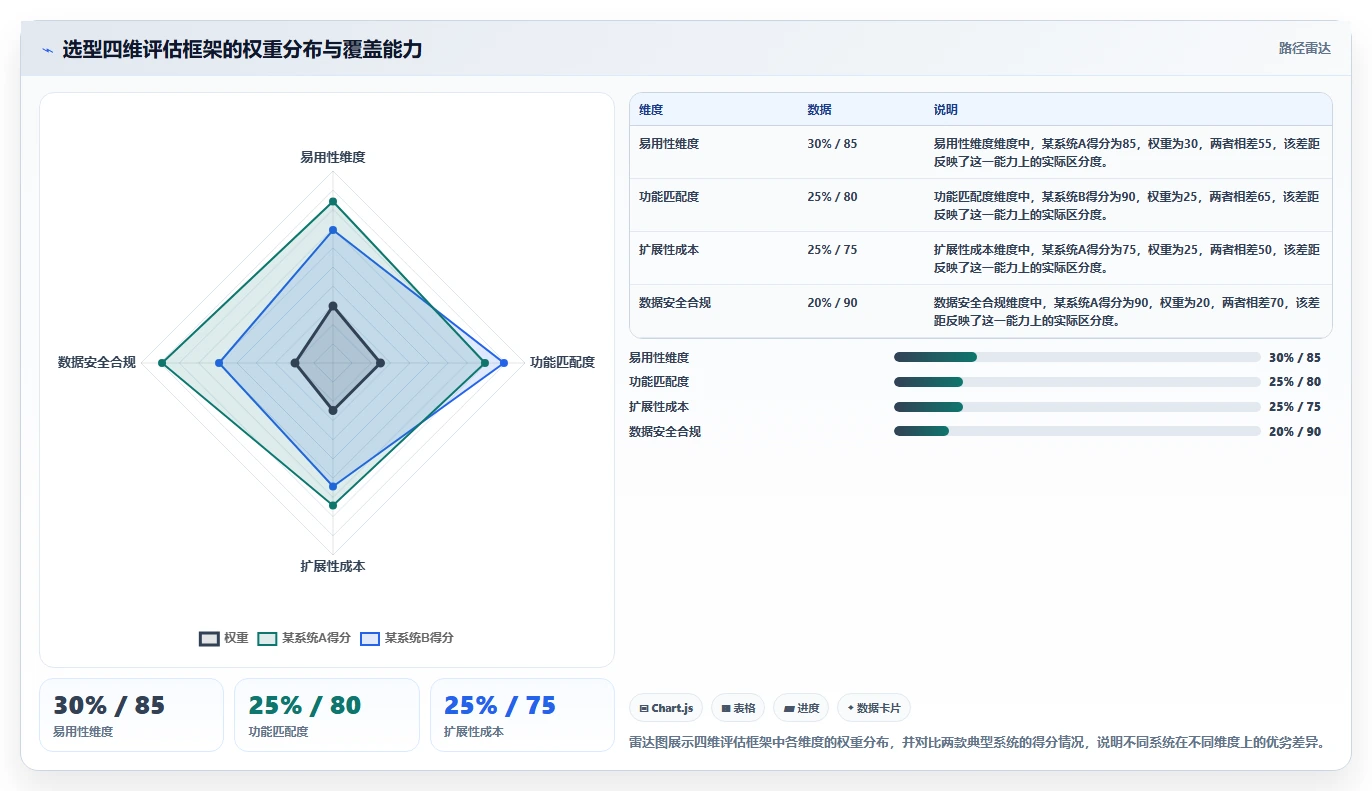Select the 扩展性成本 table row name cell
Screen dimensions: 1372x791
[x=669, y=250]
